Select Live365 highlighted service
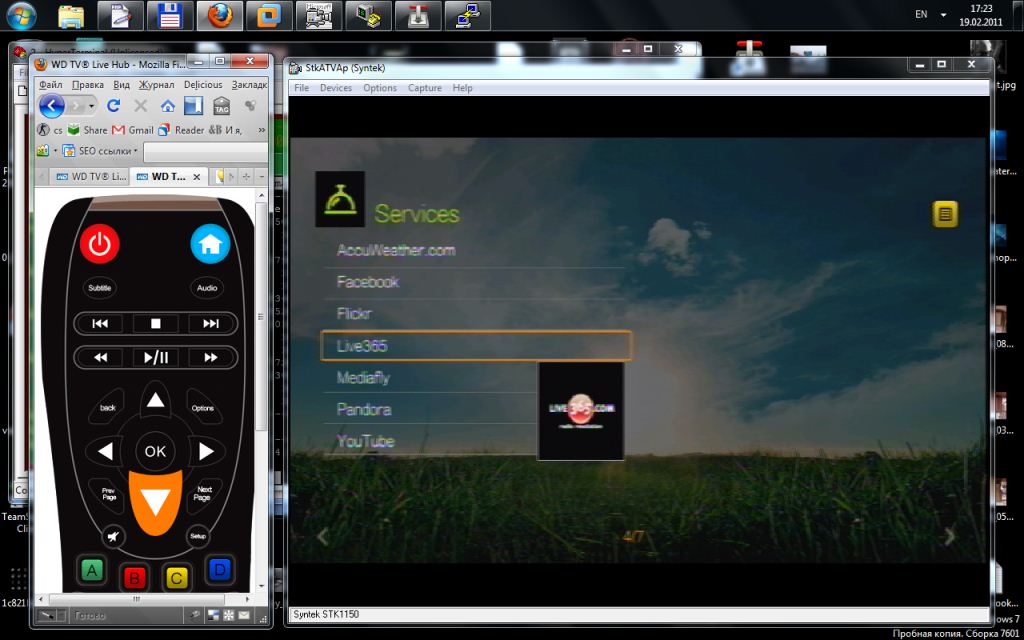 click(x=476, y=346)
